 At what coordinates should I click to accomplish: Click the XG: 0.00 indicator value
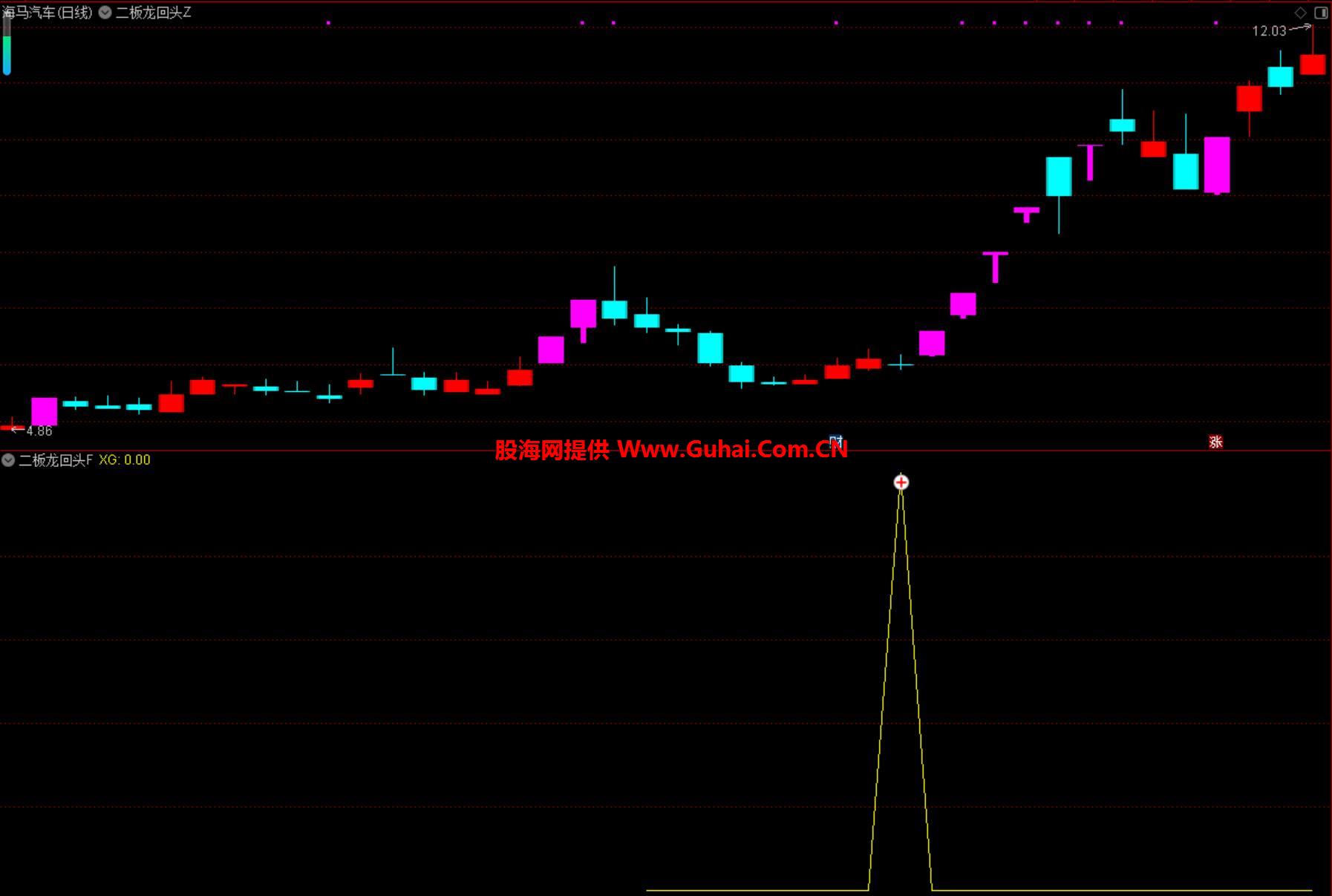(x=125, y=460)
